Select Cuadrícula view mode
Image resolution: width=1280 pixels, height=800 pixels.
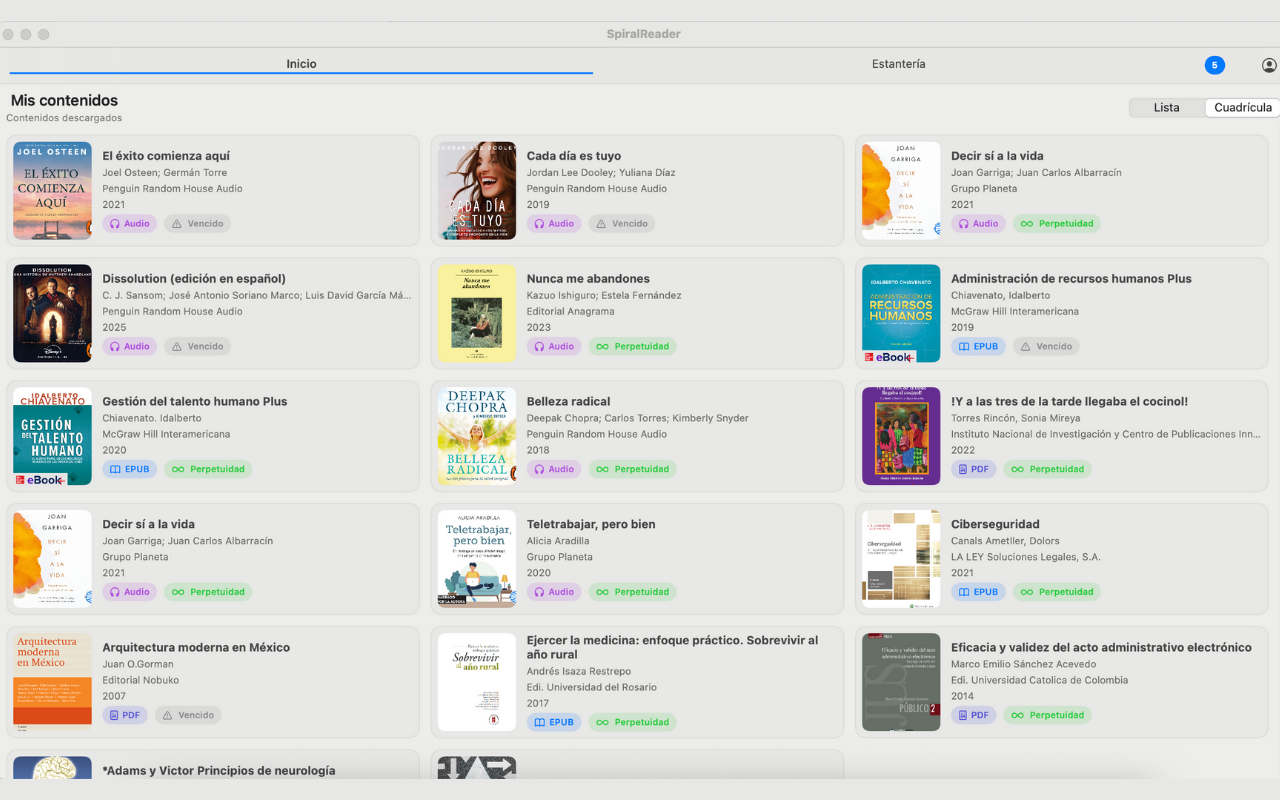pos(1243,108)
